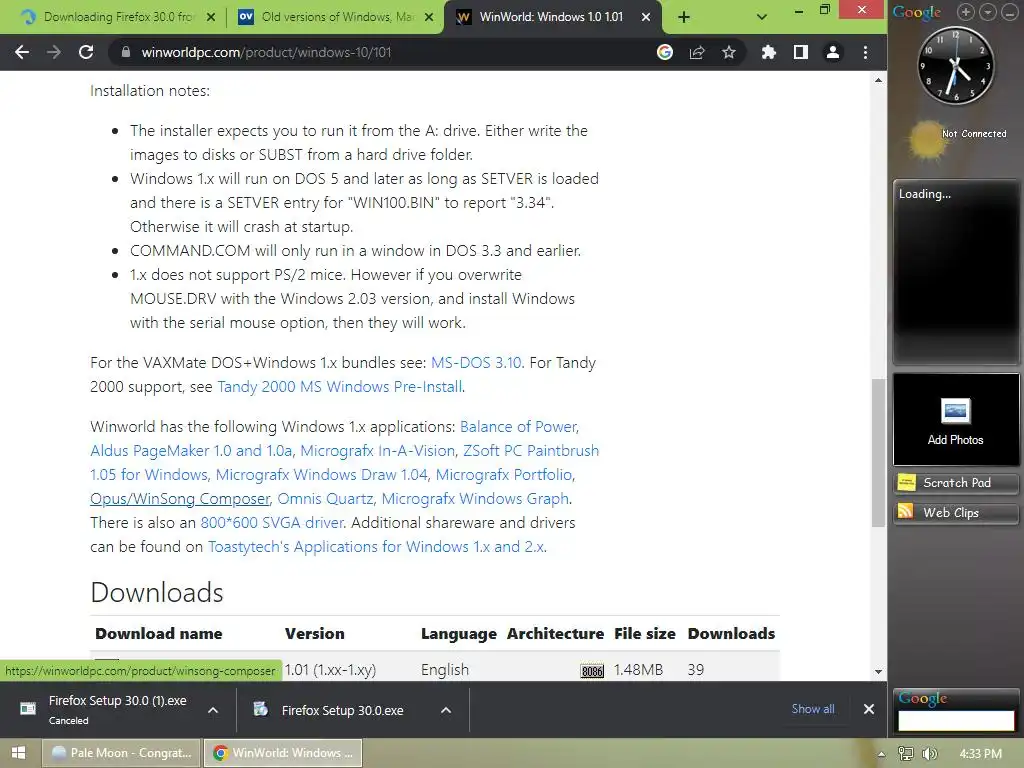Screen dimensions: 1024x768
Task: Open the Opus/WinSong Composer link
Action: (x=180, y=499)
